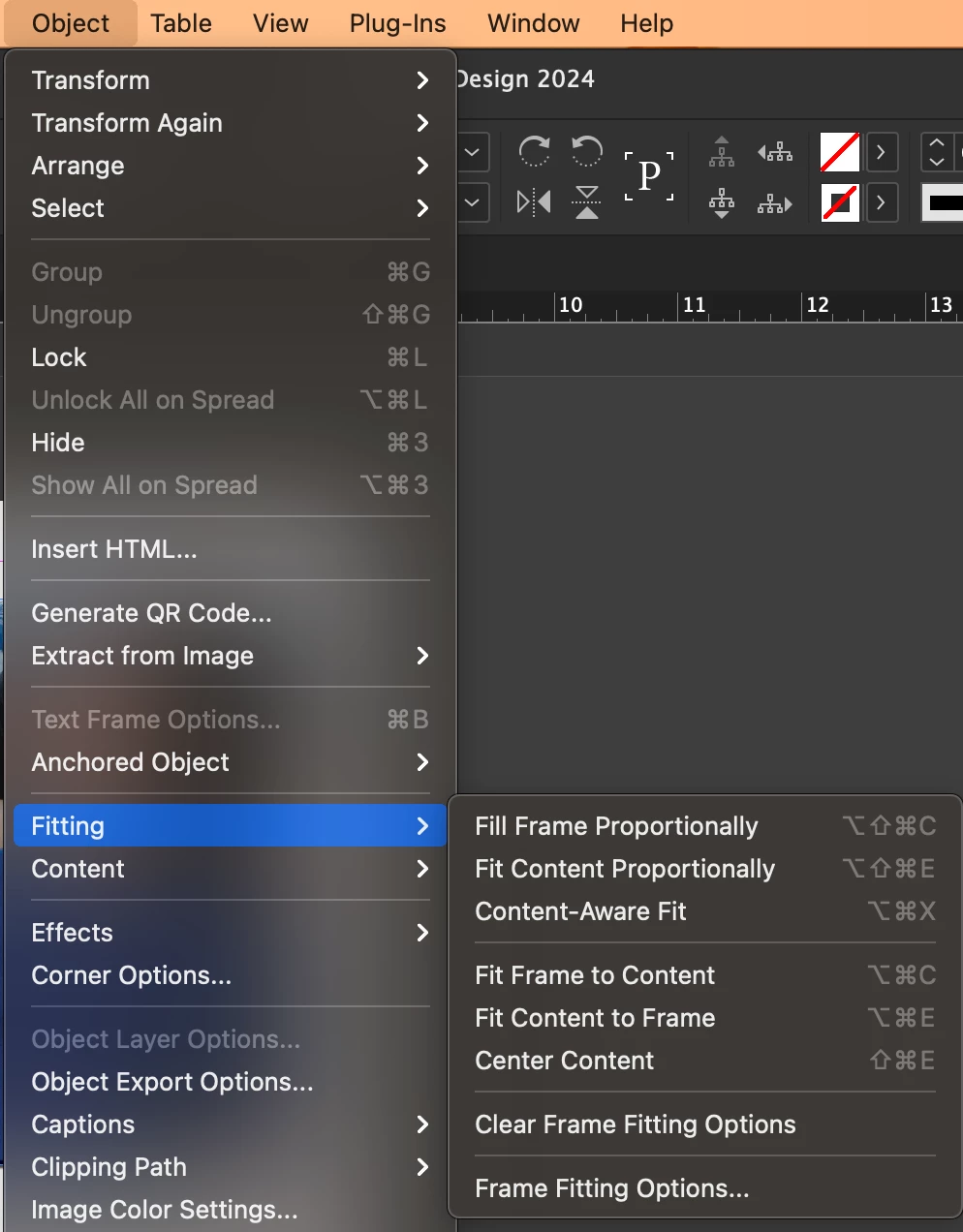Choose Fit Content Proportionally
This screenshot has height=1232, width=963.
click(x=625, y=869)
